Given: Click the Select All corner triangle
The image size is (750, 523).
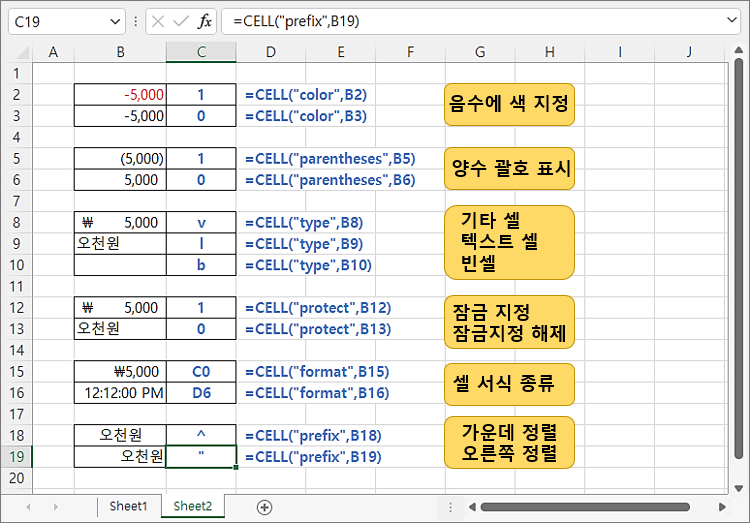Looking at the screenshot, I should click(x=22, y=52).
